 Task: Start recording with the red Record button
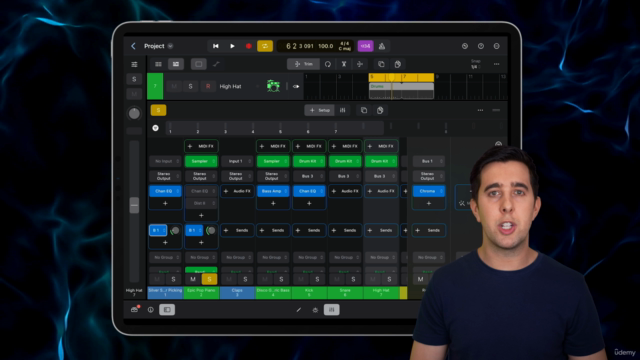(x=248, y=46)
